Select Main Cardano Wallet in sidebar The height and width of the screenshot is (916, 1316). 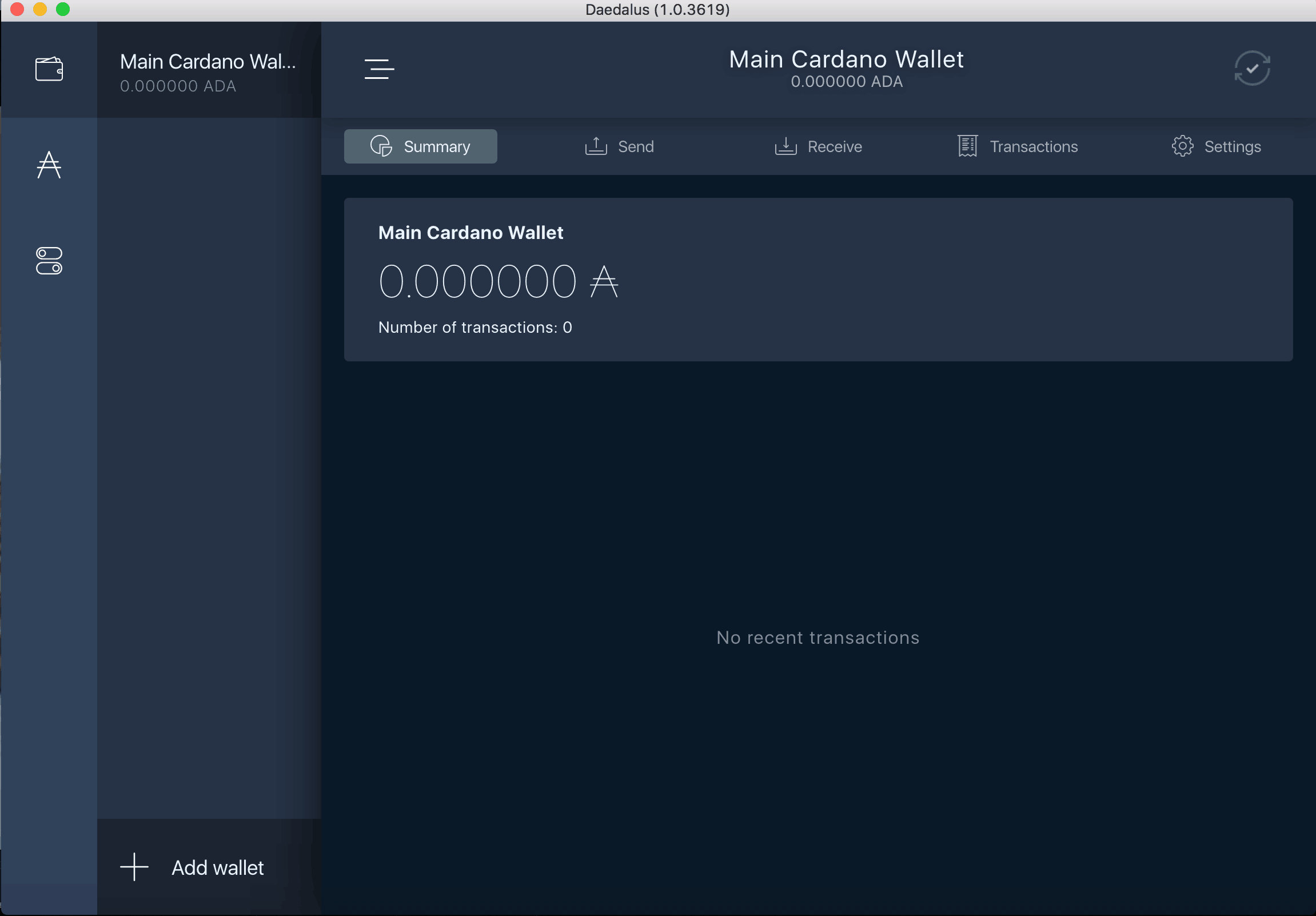point(208,70)
